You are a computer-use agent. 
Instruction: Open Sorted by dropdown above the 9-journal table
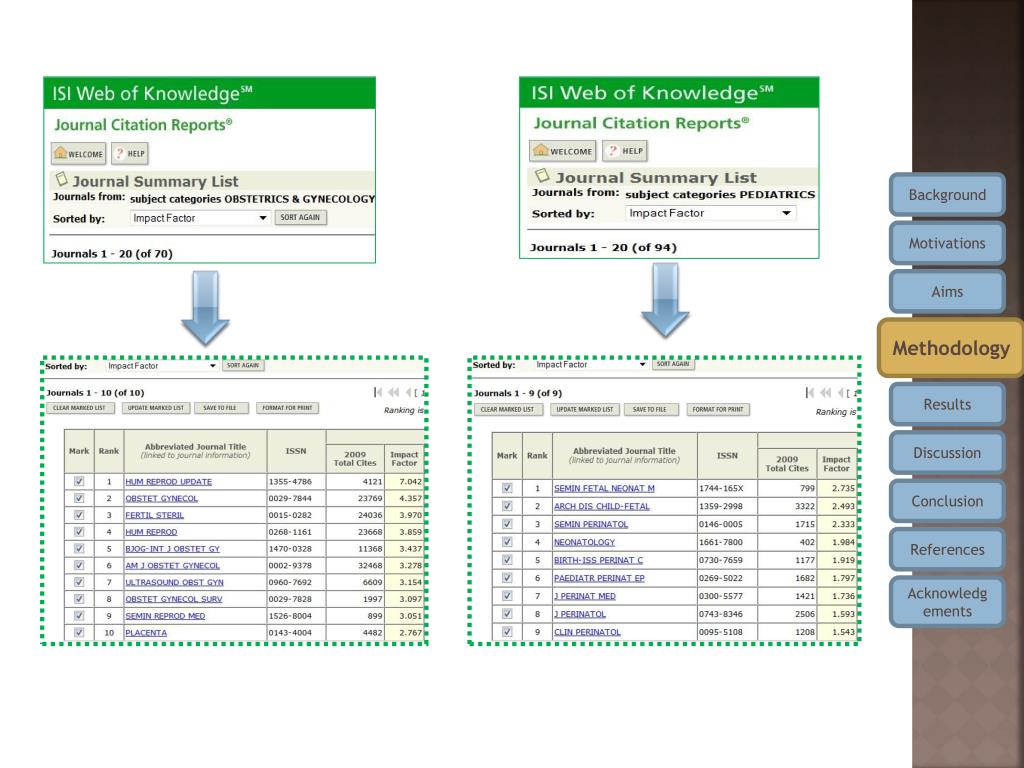coord(590,364)
